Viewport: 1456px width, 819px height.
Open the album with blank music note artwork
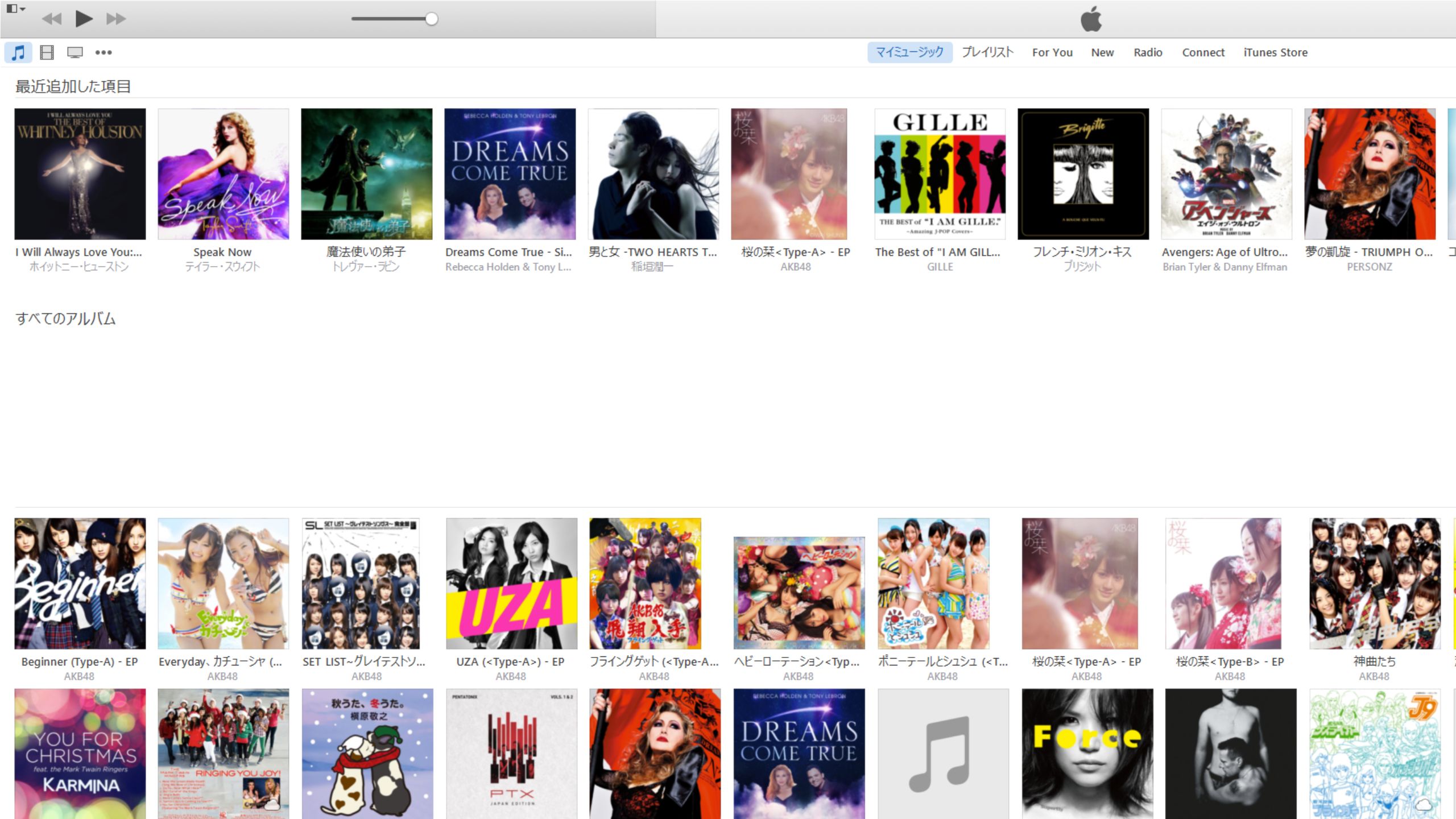point(944,754)
